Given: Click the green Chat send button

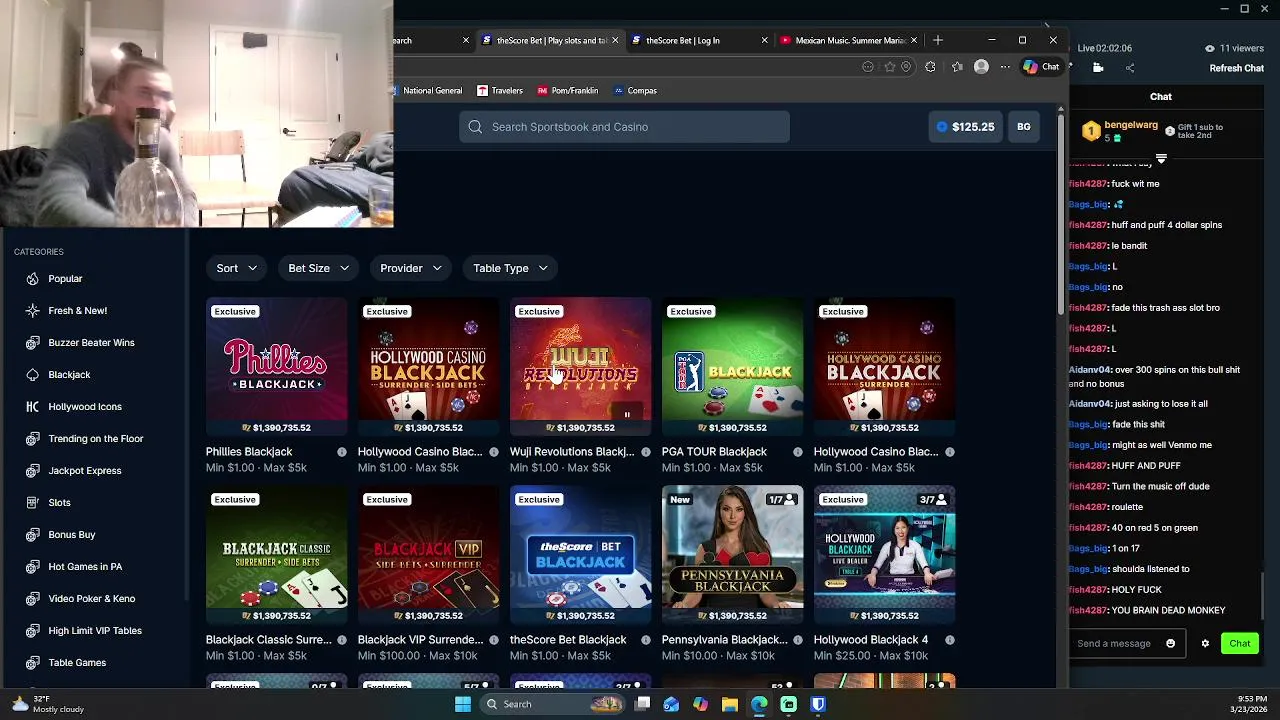Looking at the screenshot, I should tap(1240, 644).
